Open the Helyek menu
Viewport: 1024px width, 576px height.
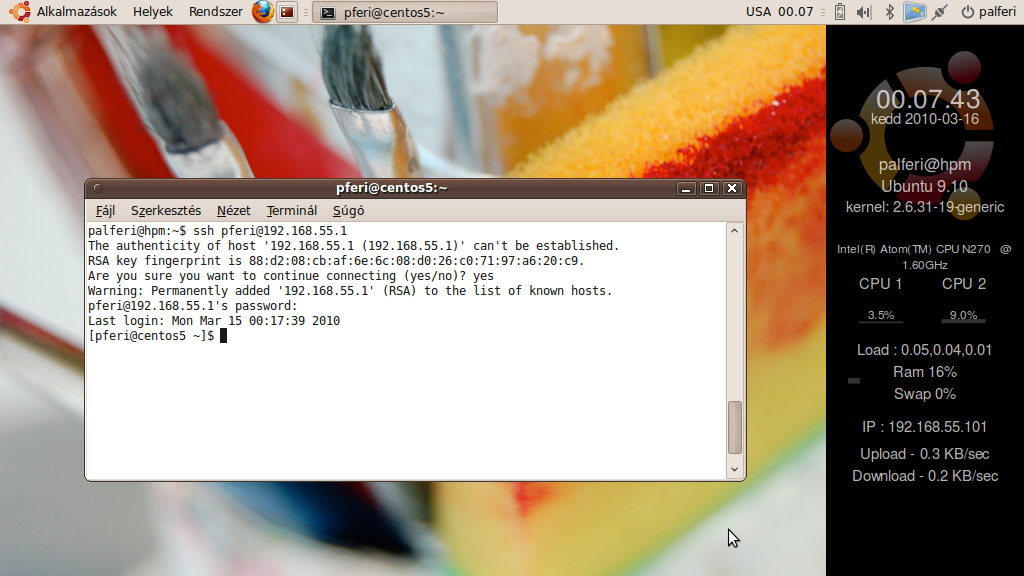coord(153,12)
